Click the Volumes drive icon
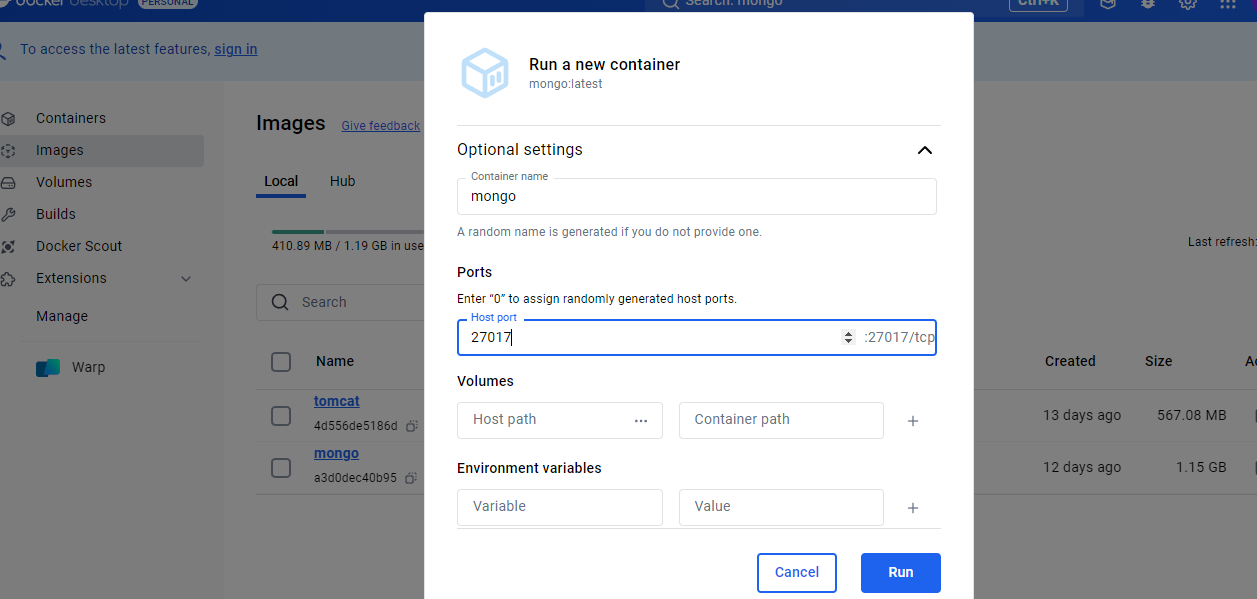This screenshot has height=599, width=1257. point(8,183)
